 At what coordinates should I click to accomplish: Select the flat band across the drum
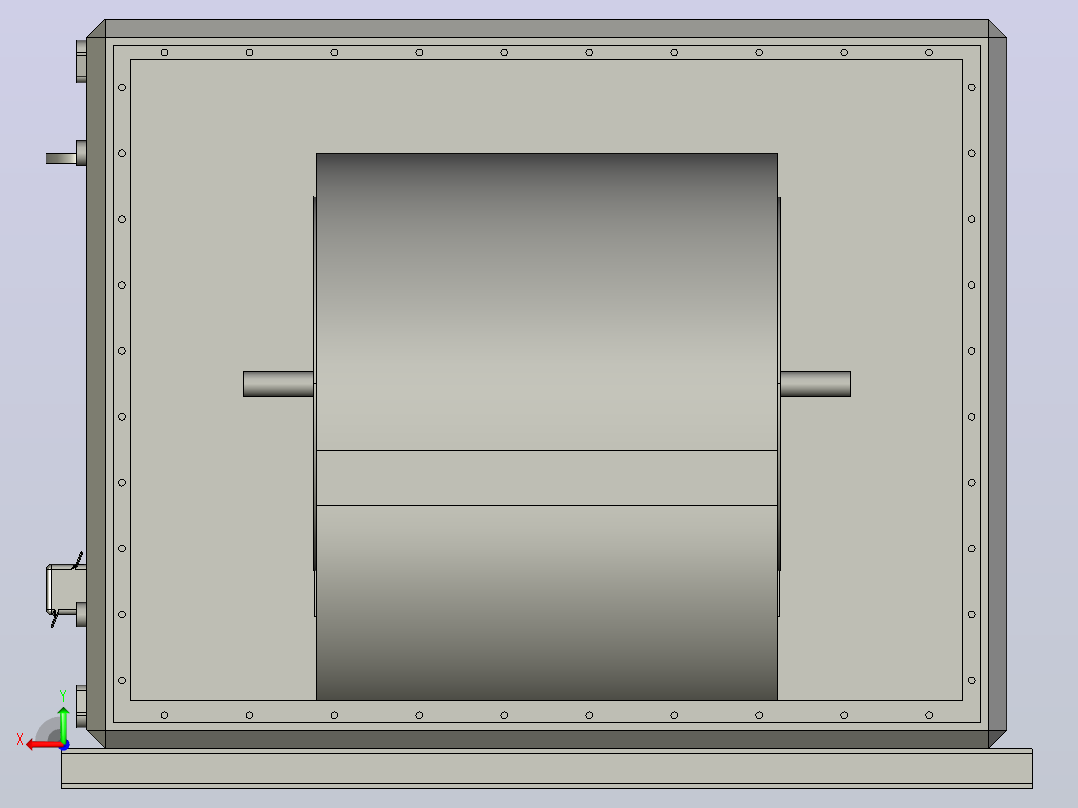pyautogui.click(x=547, y=478)
